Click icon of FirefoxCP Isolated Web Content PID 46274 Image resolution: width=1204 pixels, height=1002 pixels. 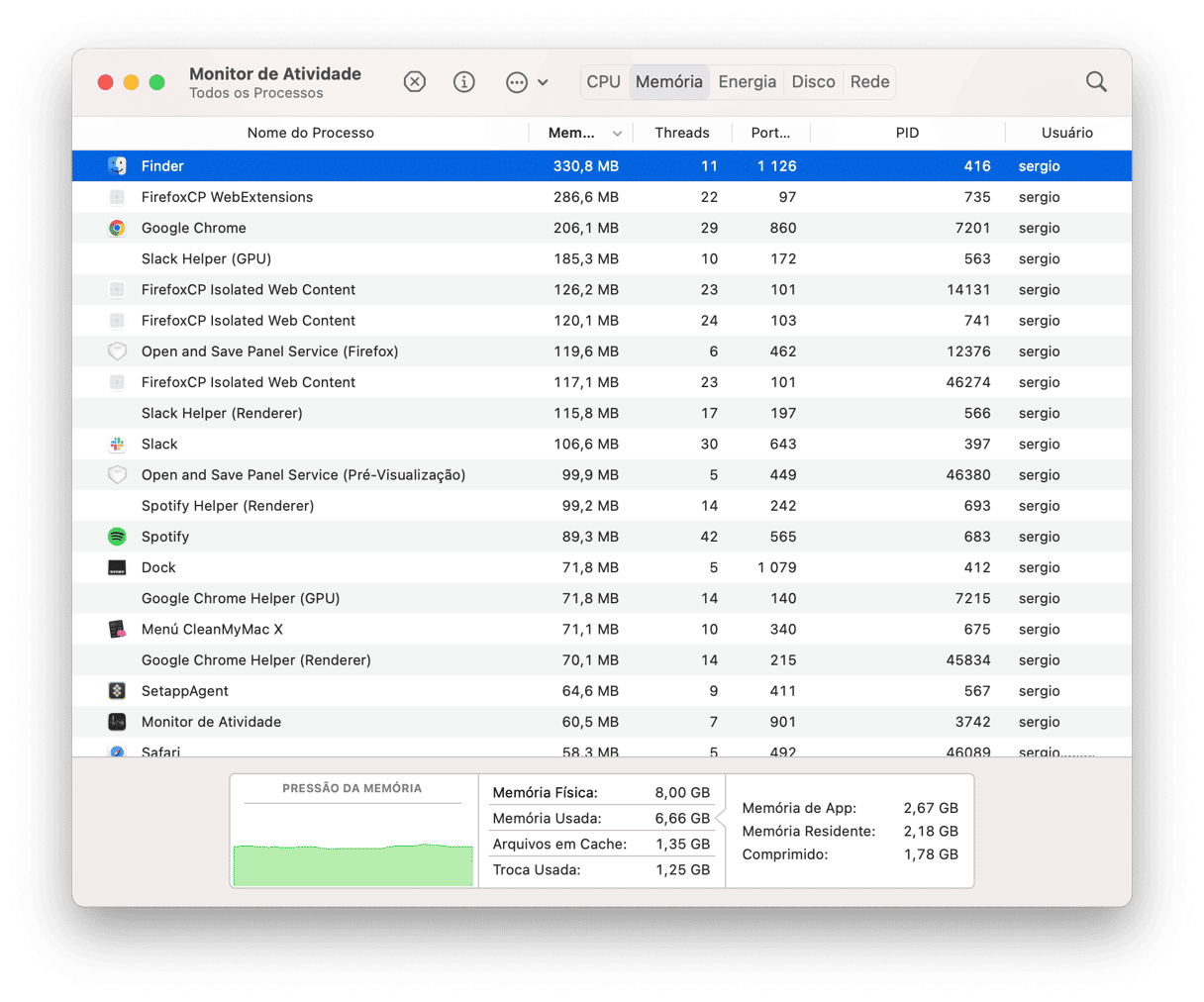117,382
